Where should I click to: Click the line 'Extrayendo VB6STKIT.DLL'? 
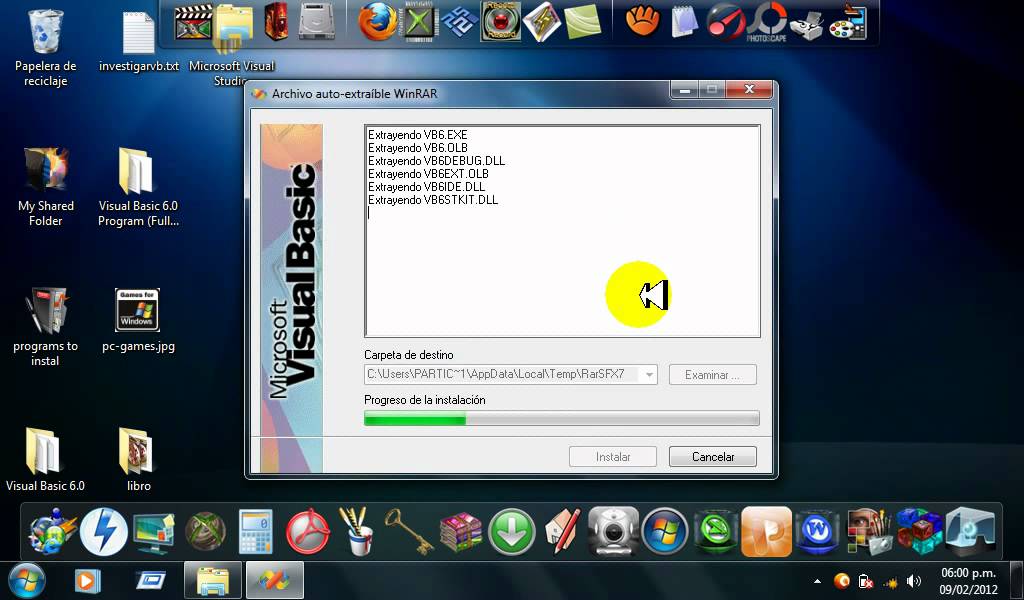click(x=433, y=200)
